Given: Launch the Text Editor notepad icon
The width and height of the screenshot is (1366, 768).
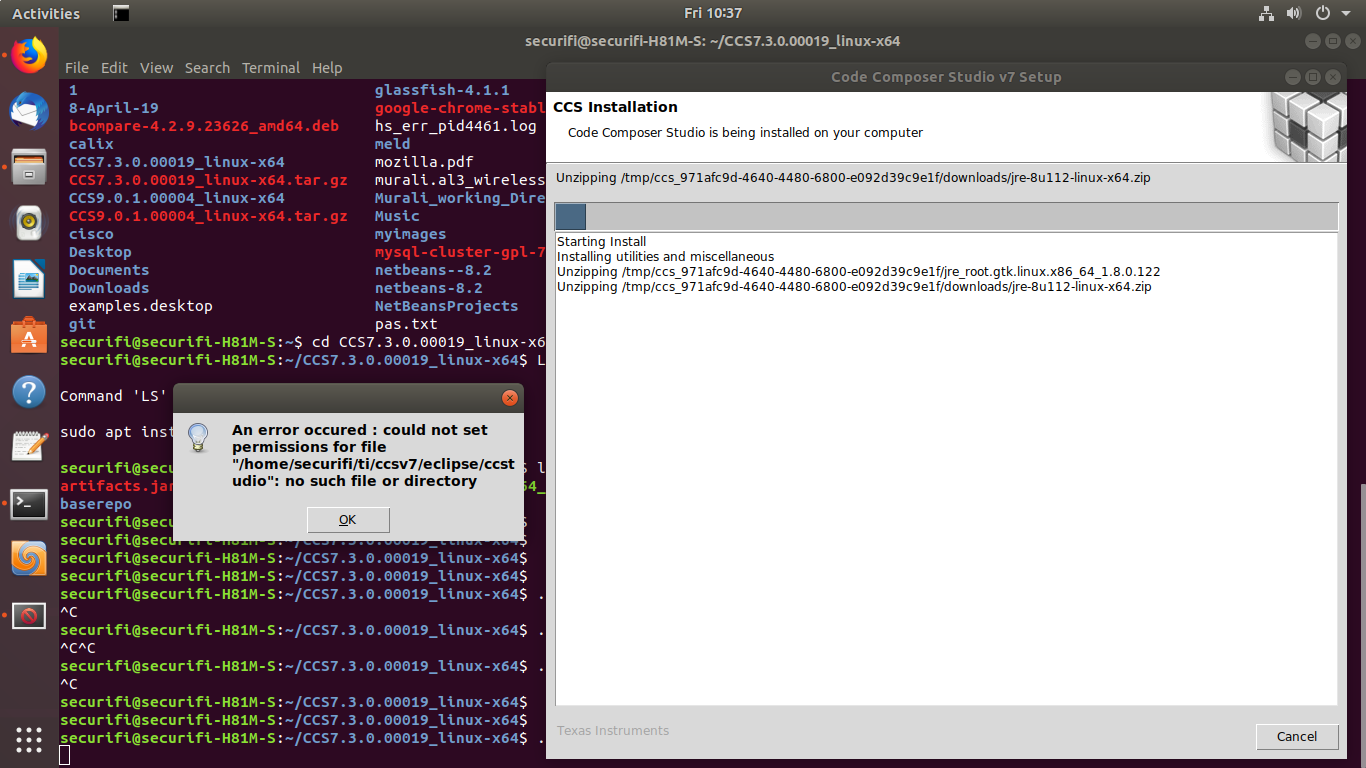Looking at the screenshot, I should pos(29,446).
